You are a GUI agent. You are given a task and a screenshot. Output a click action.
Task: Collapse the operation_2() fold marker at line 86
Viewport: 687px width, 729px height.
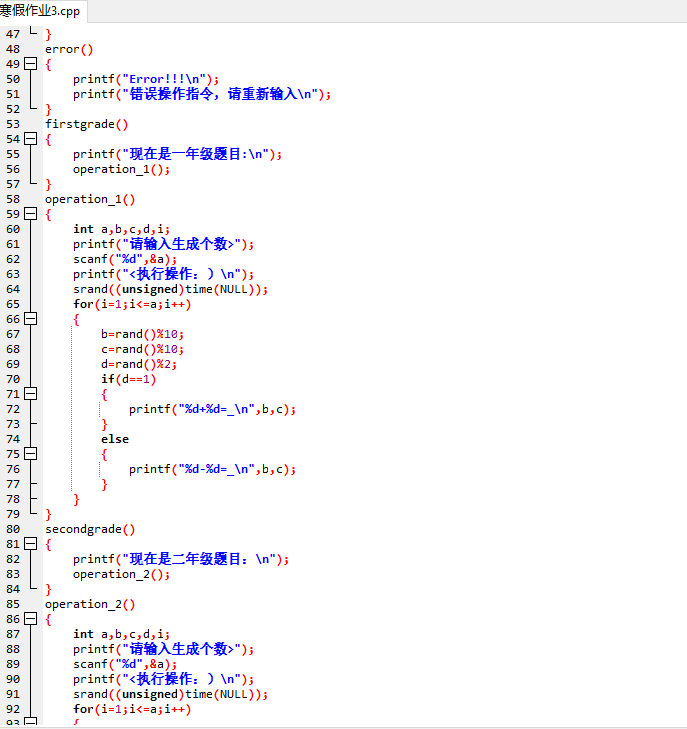click(x=31, y=619)
